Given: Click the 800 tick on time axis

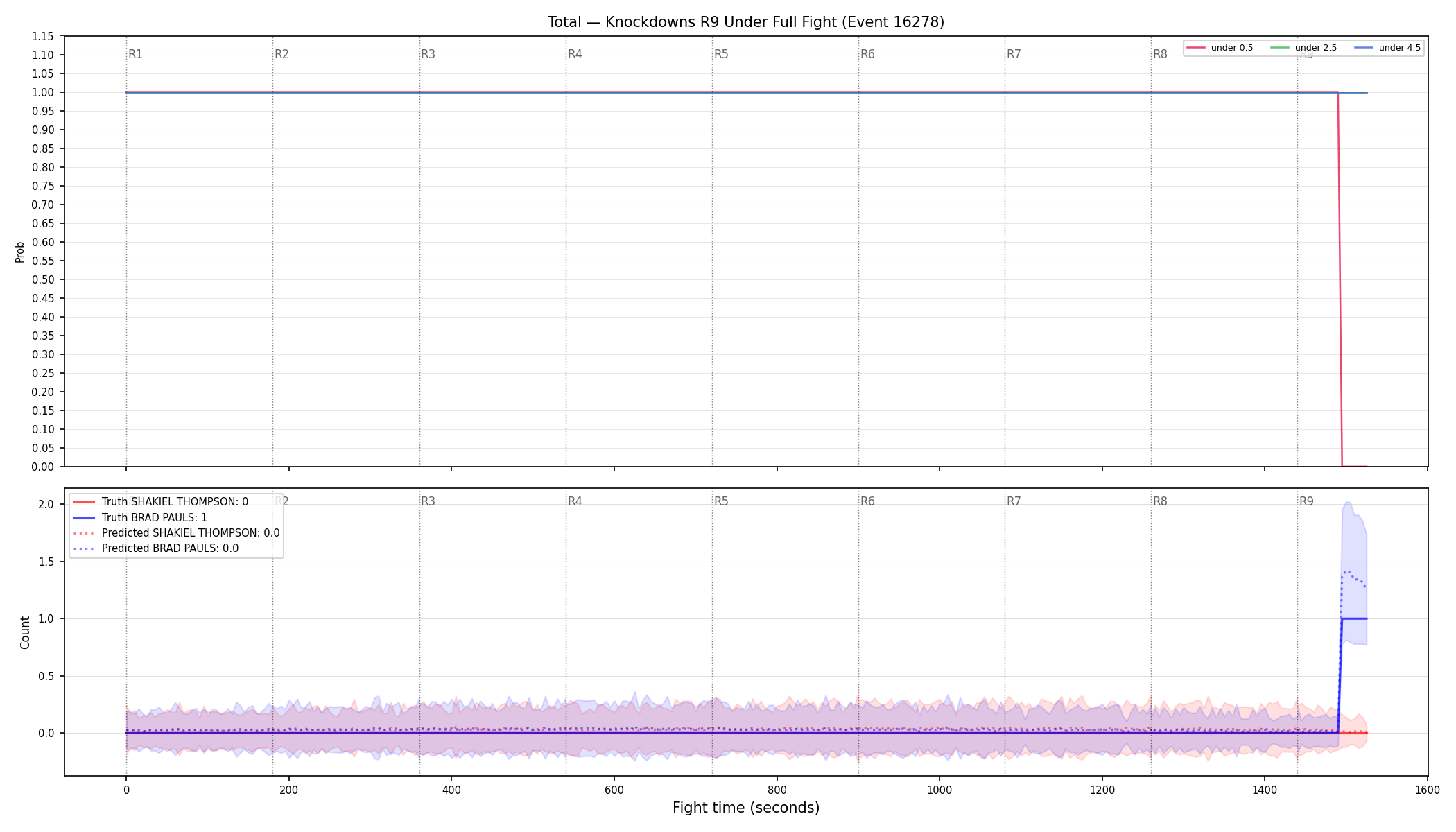Looking at the screenshot, I should tap(777, 790).
